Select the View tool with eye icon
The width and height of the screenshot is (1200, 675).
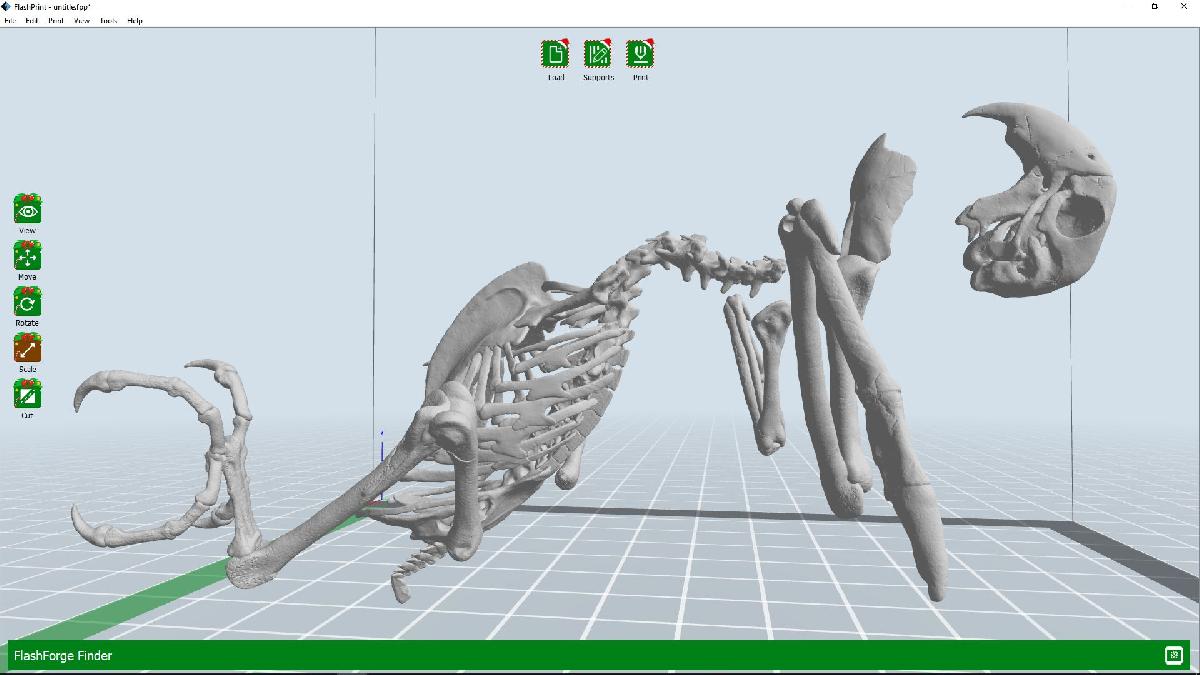click(x=27, y=210)
